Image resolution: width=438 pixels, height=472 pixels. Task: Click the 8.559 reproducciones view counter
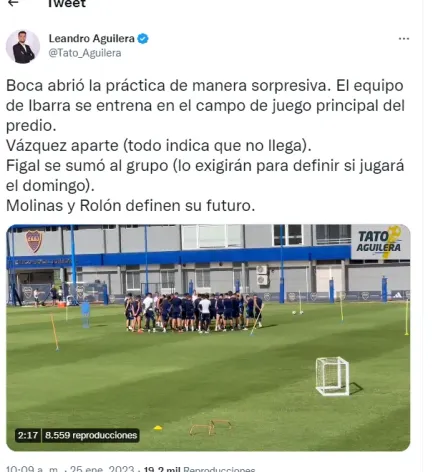(x=91, y=435)
